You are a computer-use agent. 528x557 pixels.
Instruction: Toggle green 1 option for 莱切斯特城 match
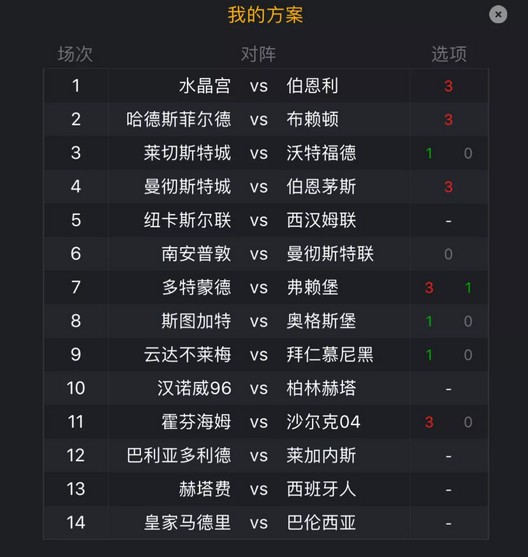coord(429,153)
